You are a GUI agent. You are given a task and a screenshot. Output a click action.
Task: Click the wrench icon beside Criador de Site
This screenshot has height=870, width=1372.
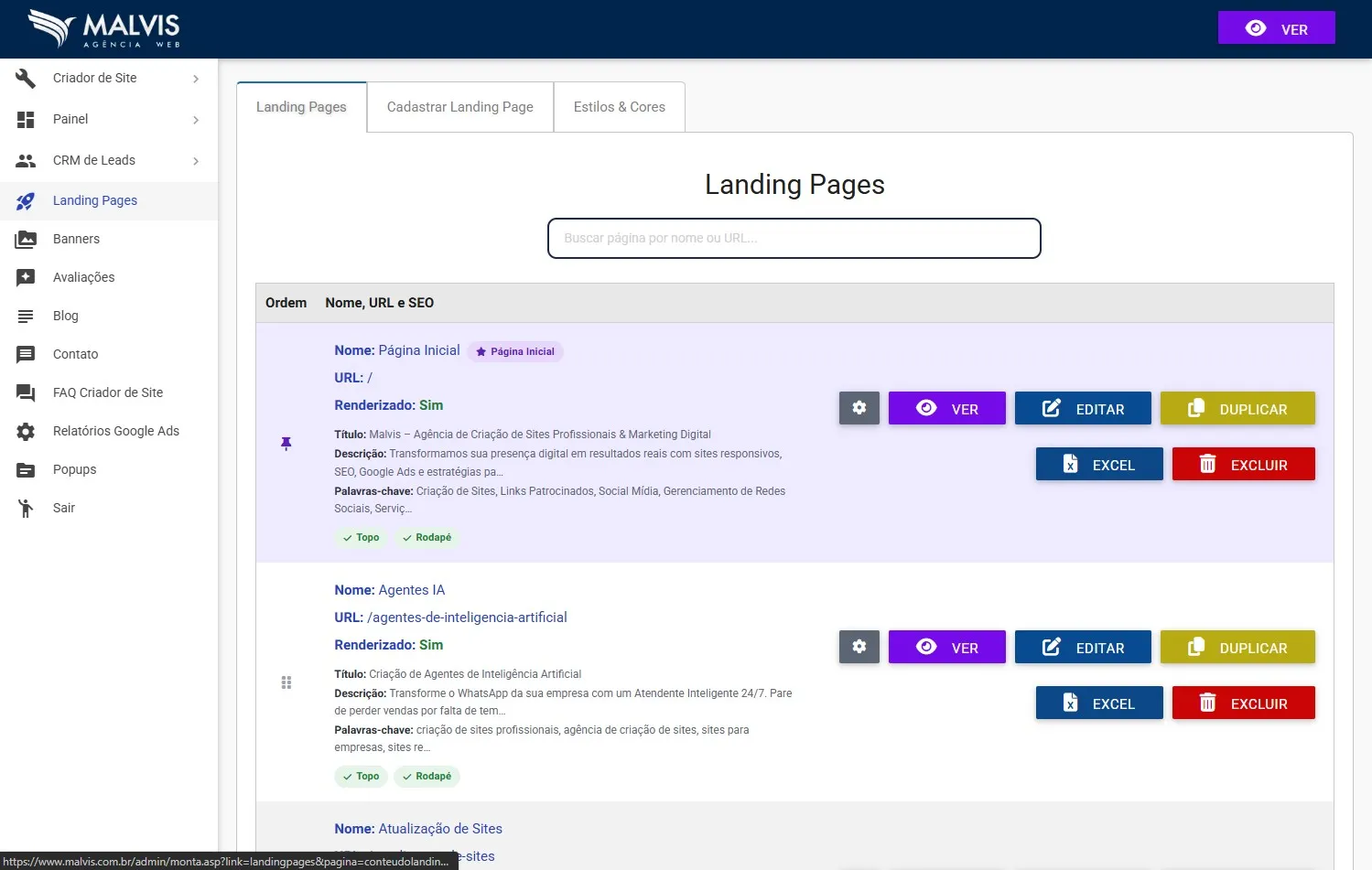point(26,78)
